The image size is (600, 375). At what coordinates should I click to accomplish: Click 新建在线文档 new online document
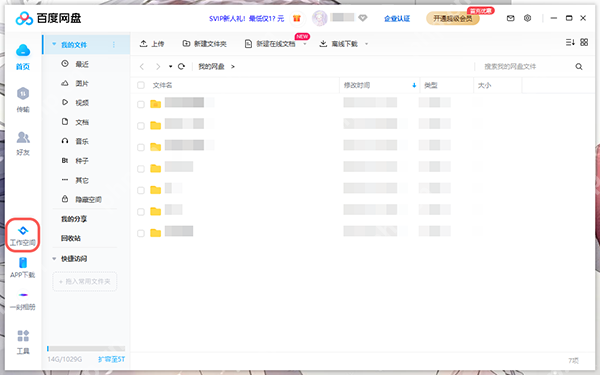[270, 44]
